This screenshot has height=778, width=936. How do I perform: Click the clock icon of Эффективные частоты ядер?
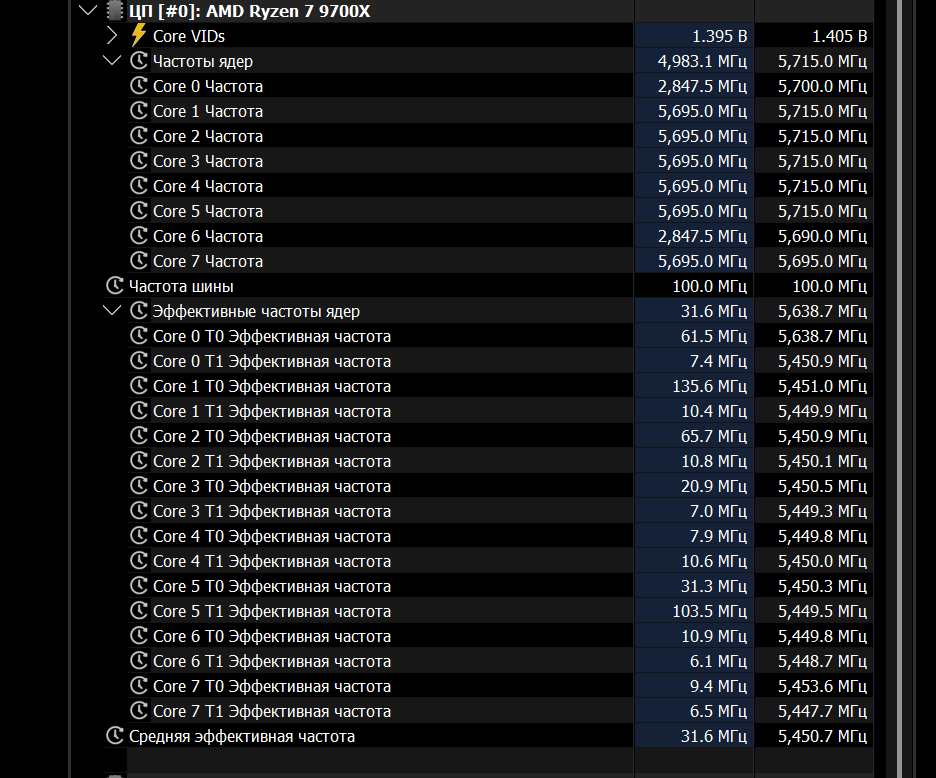click(x=138, y=310)
